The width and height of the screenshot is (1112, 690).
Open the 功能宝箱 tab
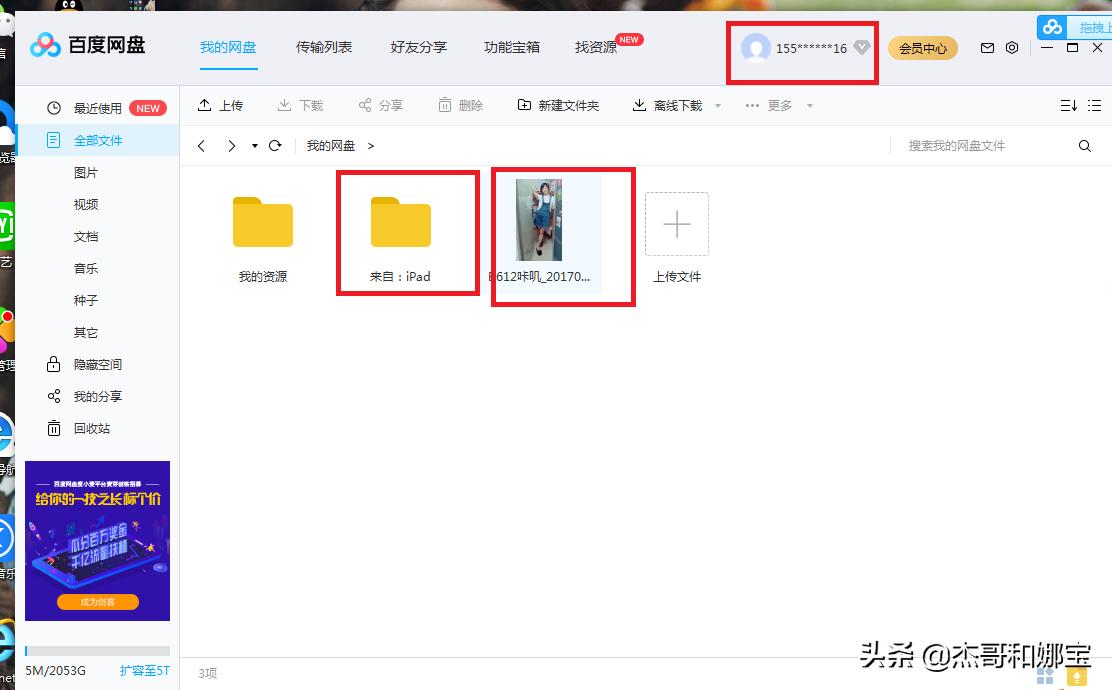[511, 47]
